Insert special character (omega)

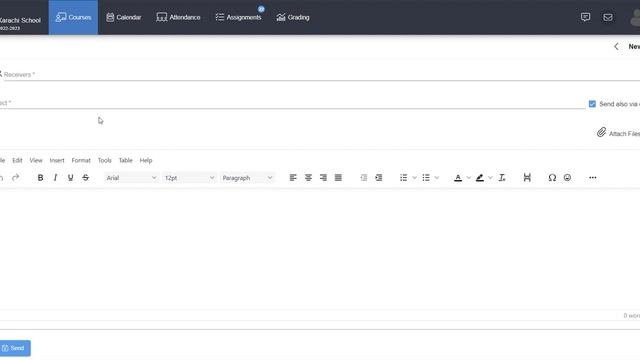(x=552, y=178)
